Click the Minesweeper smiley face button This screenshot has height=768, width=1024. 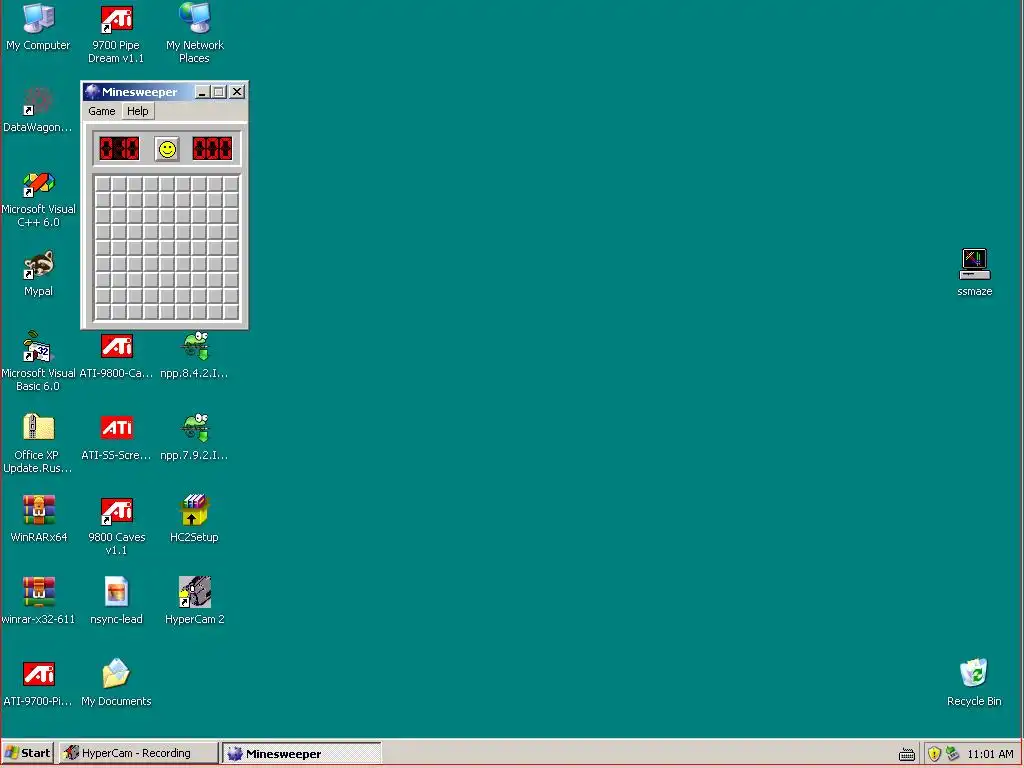167,150
